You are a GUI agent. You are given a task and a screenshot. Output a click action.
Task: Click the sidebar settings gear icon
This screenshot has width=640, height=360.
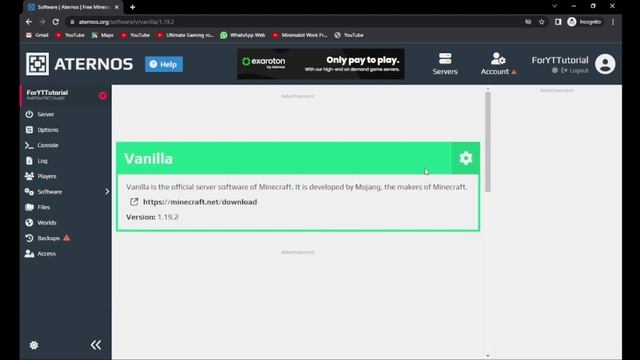click(34, 345)
